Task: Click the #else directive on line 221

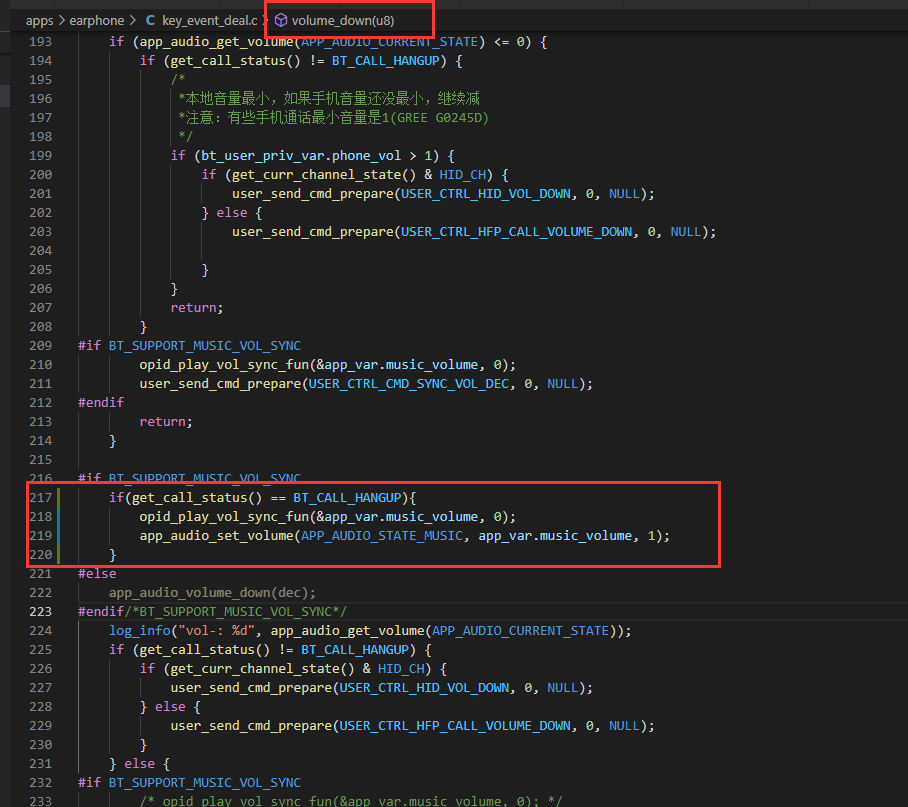Action: [97, 574]
